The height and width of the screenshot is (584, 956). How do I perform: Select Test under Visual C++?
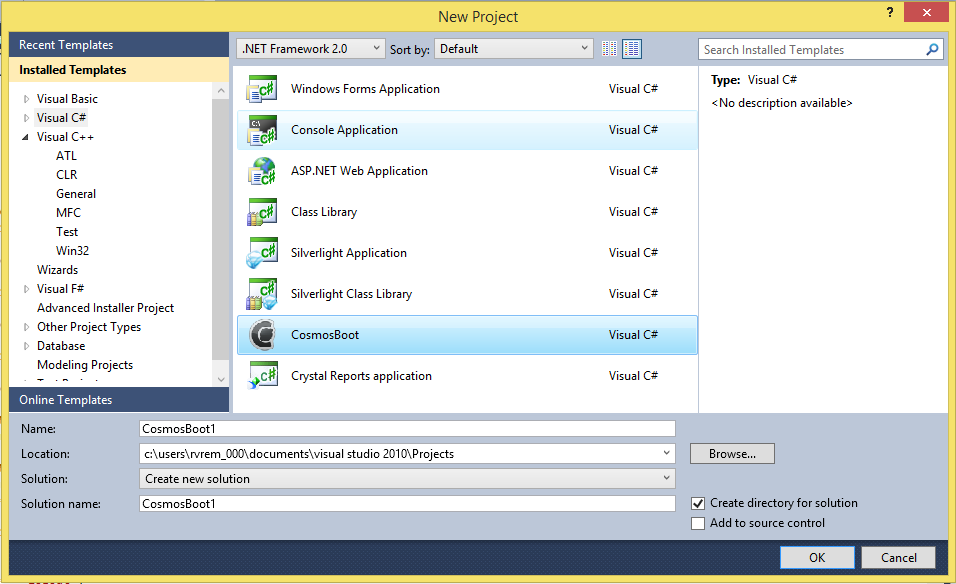click(x=67, y=232)
